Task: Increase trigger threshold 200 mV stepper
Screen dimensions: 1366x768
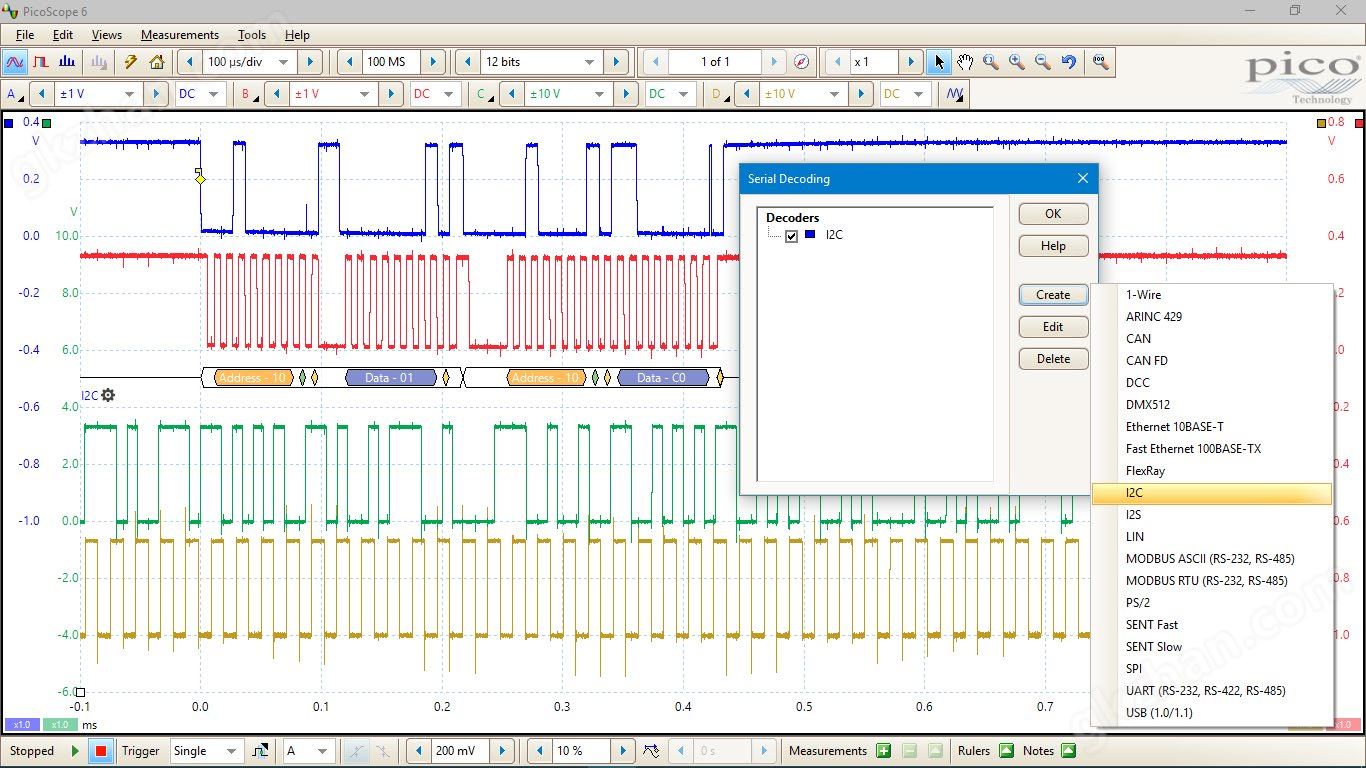Action: [502, 751]
